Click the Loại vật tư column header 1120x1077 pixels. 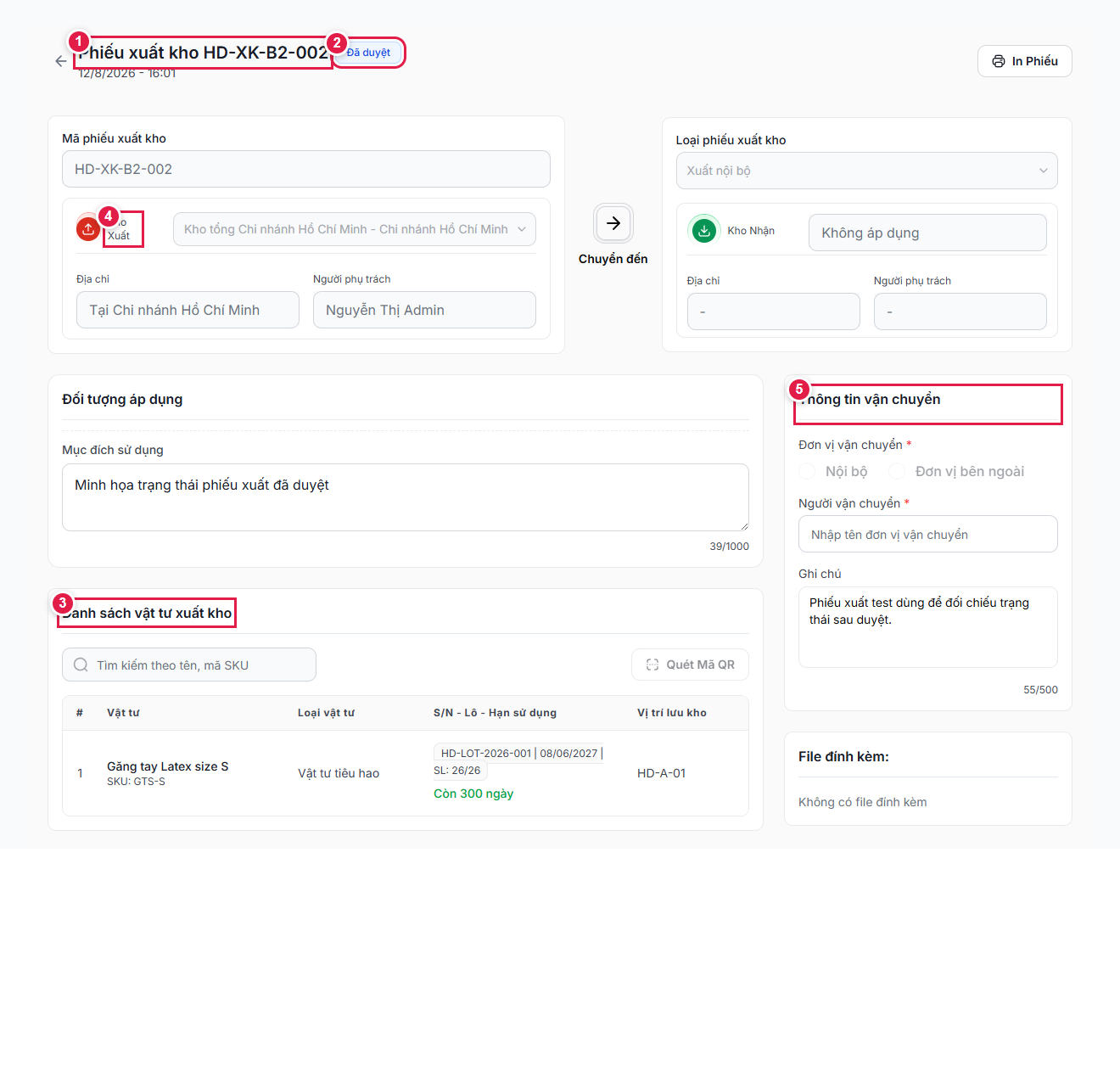326,713
